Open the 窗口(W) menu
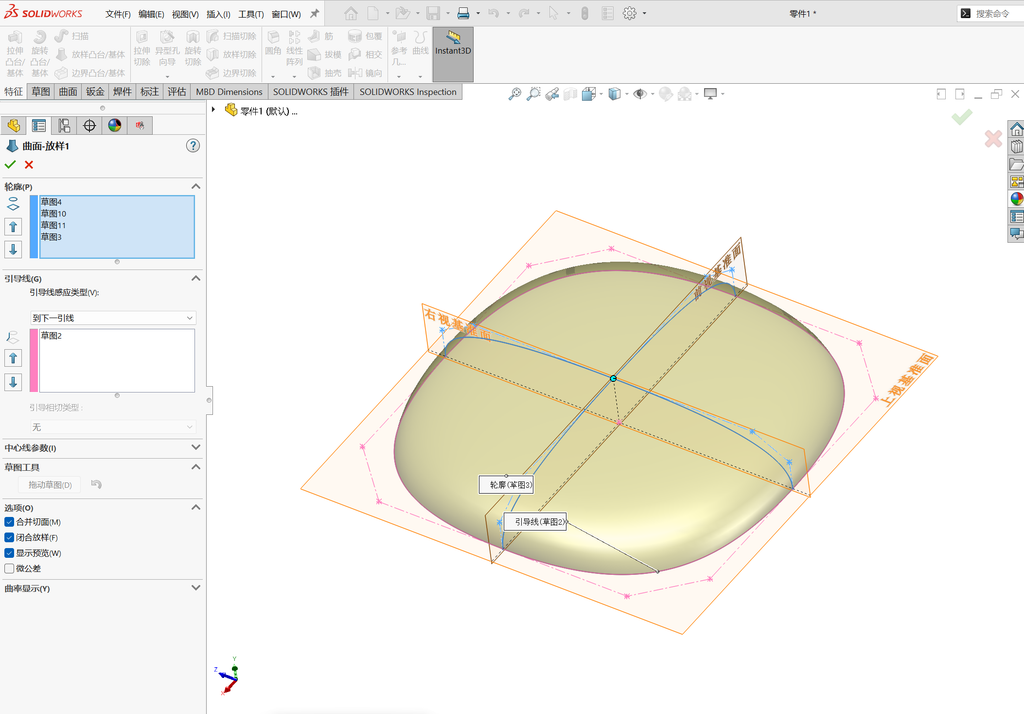Screen dimensions: 1024x714 tap(286, 14)
